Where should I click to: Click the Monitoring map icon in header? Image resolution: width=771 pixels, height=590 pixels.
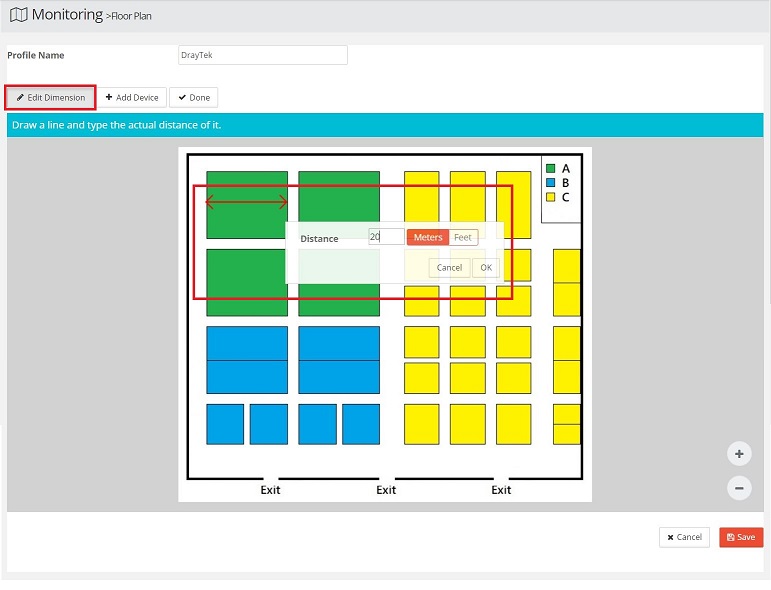[x=19, y=15]
